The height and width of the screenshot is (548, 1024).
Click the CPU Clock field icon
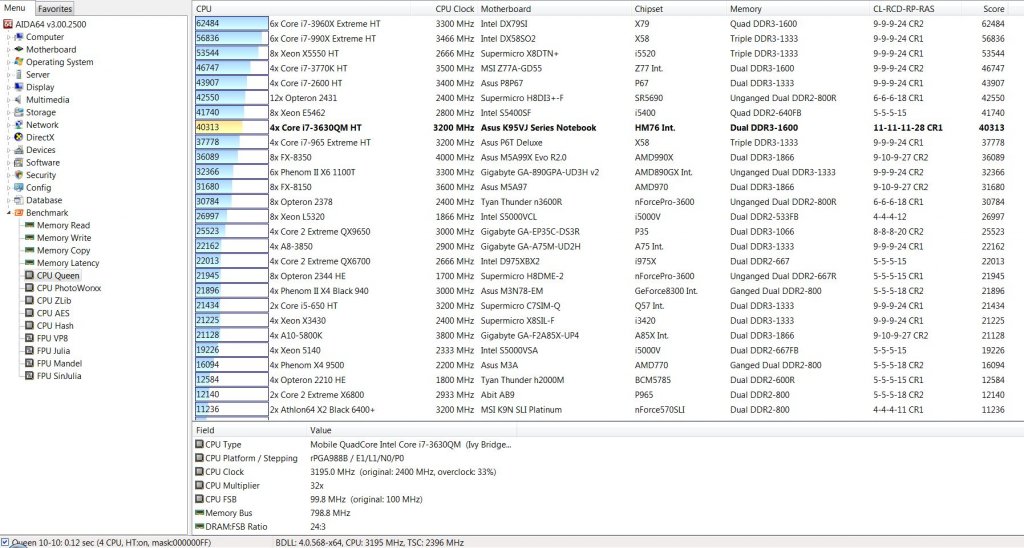click(198, 471)
